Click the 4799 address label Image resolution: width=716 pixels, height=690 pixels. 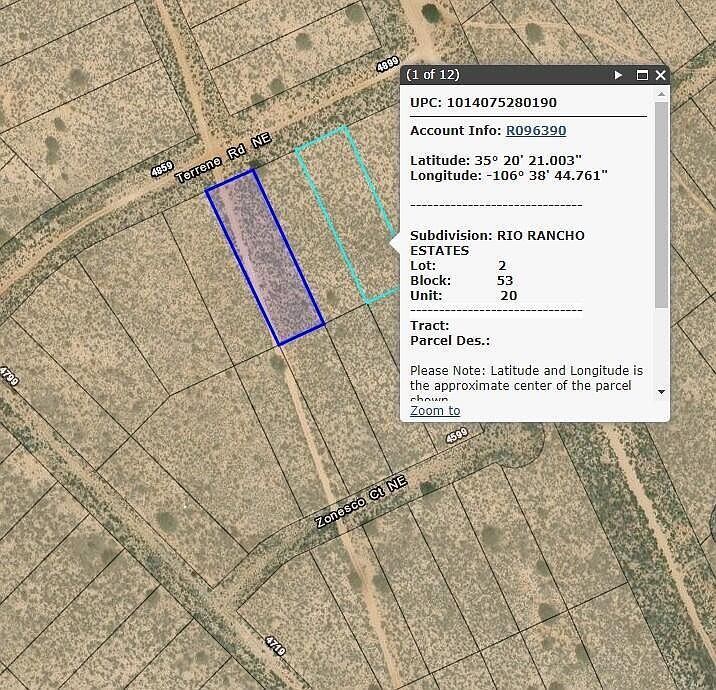(9, 376)
